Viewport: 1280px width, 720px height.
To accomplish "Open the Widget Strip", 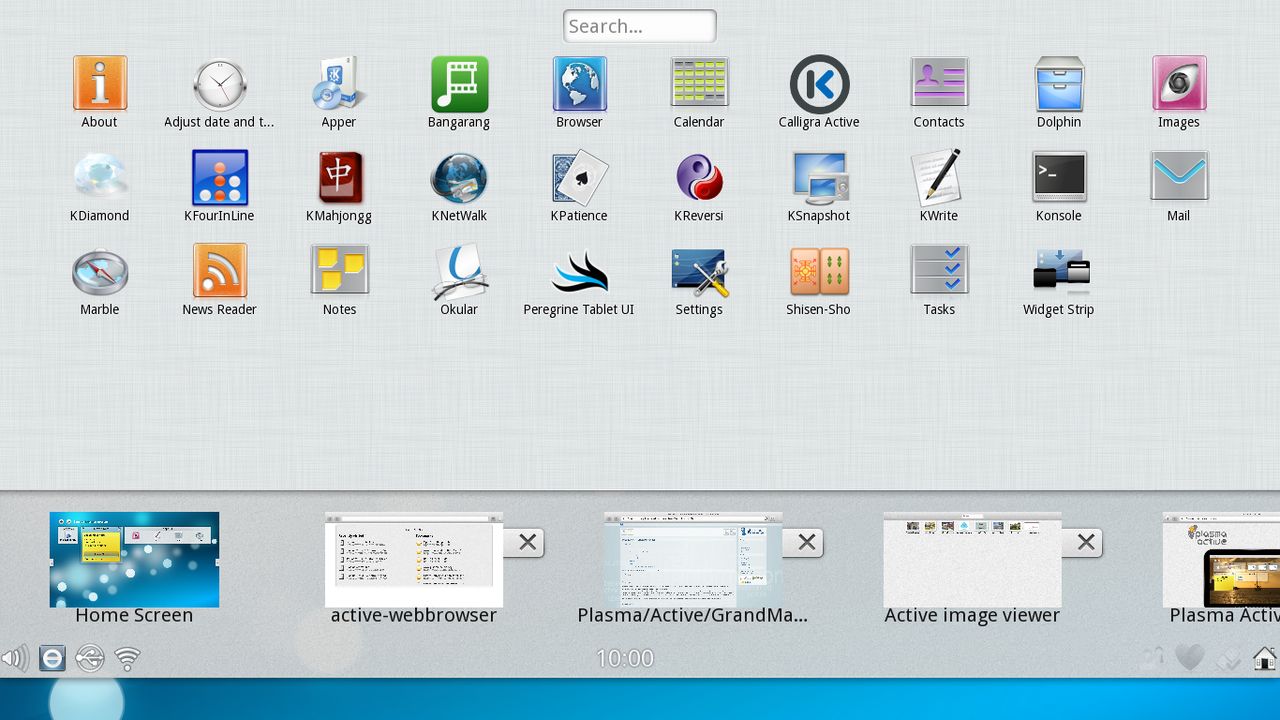I will (1059, 280).
